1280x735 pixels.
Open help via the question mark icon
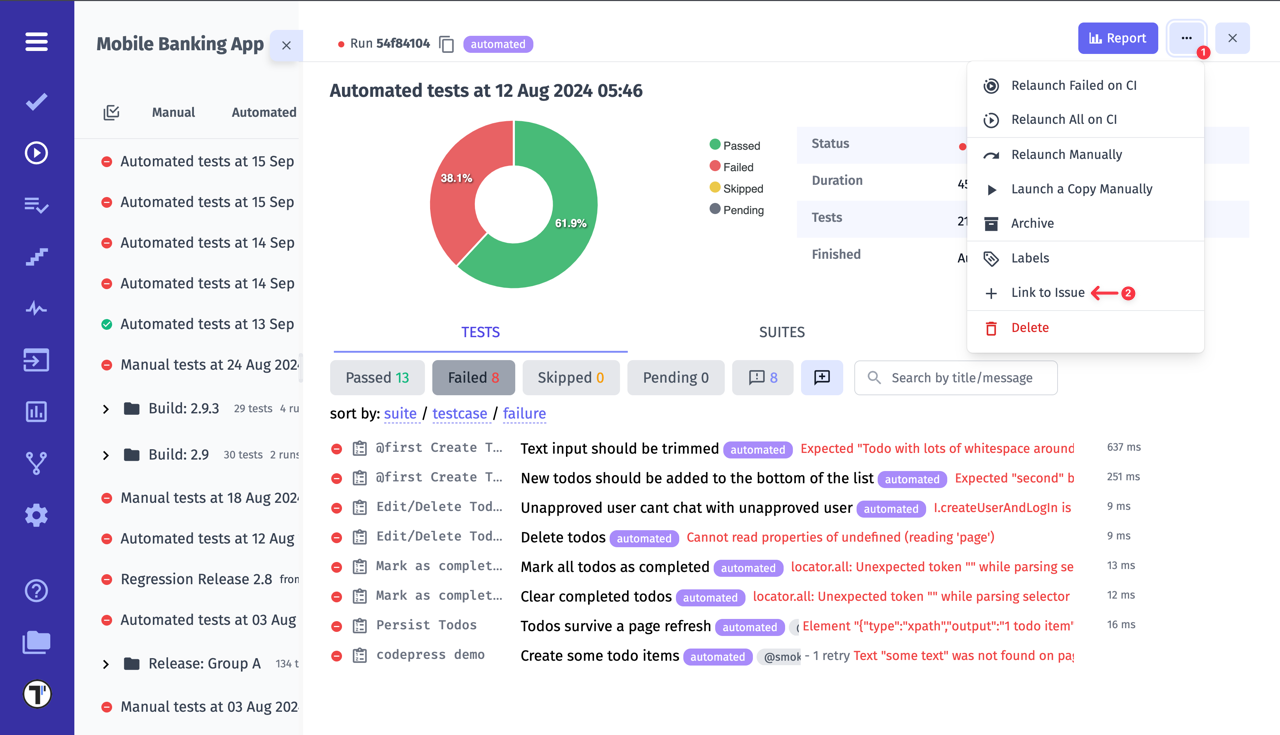36,590
